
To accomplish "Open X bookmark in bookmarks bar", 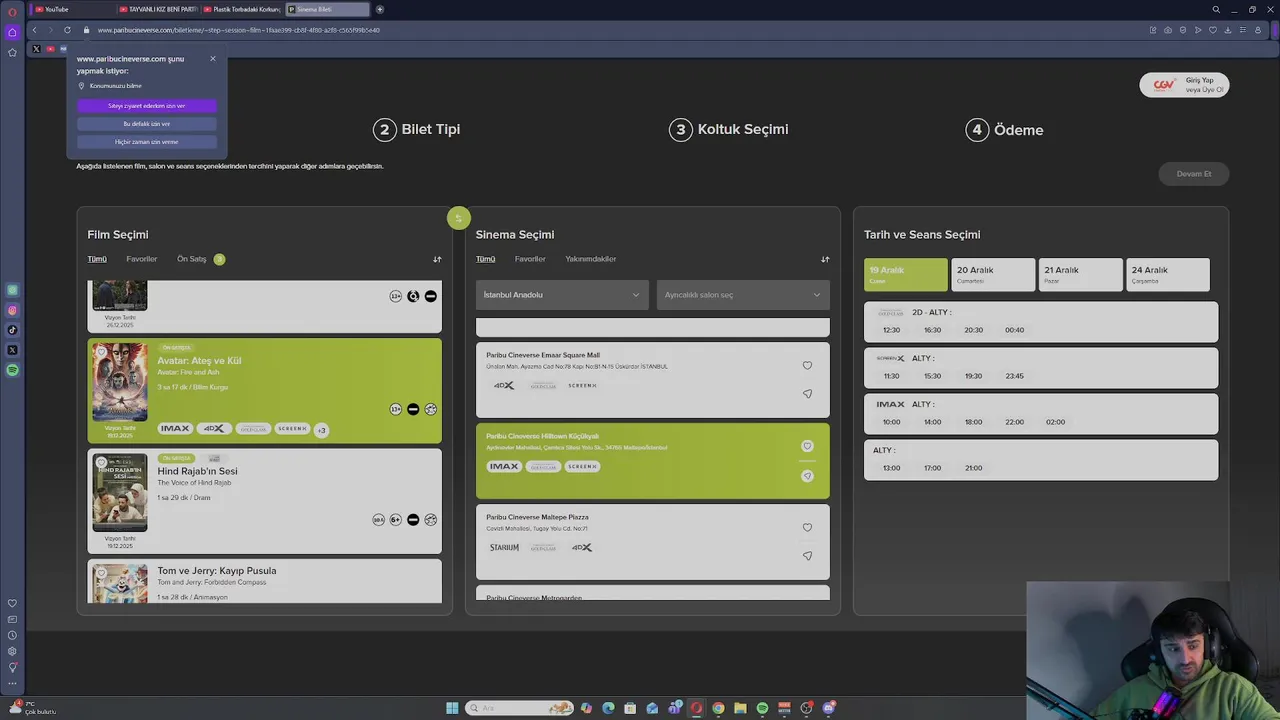I will click(37, 49).
